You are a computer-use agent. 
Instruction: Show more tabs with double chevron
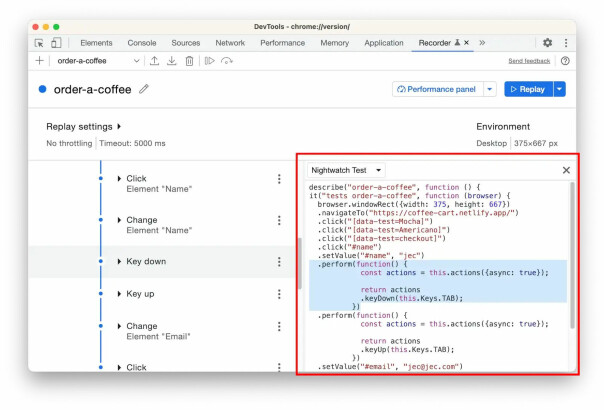click(x=482, y=43)
